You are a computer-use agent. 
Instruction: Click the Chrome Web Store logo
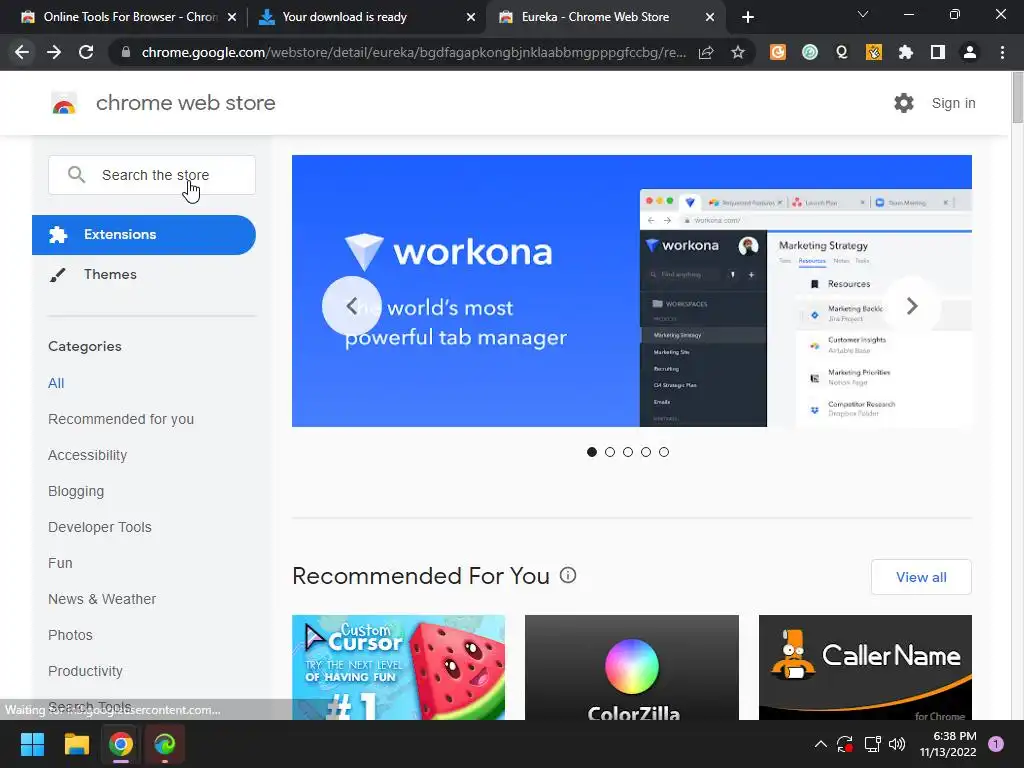[64, 103]
